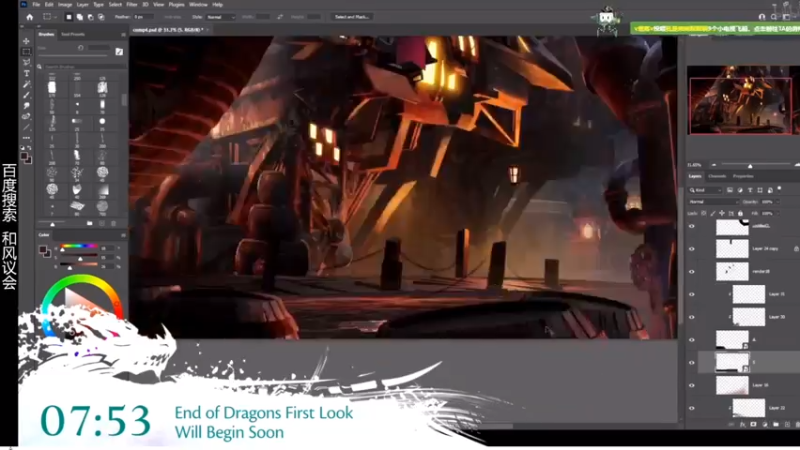Open the marquee tool preset picker arrow

tap(55, 17)
